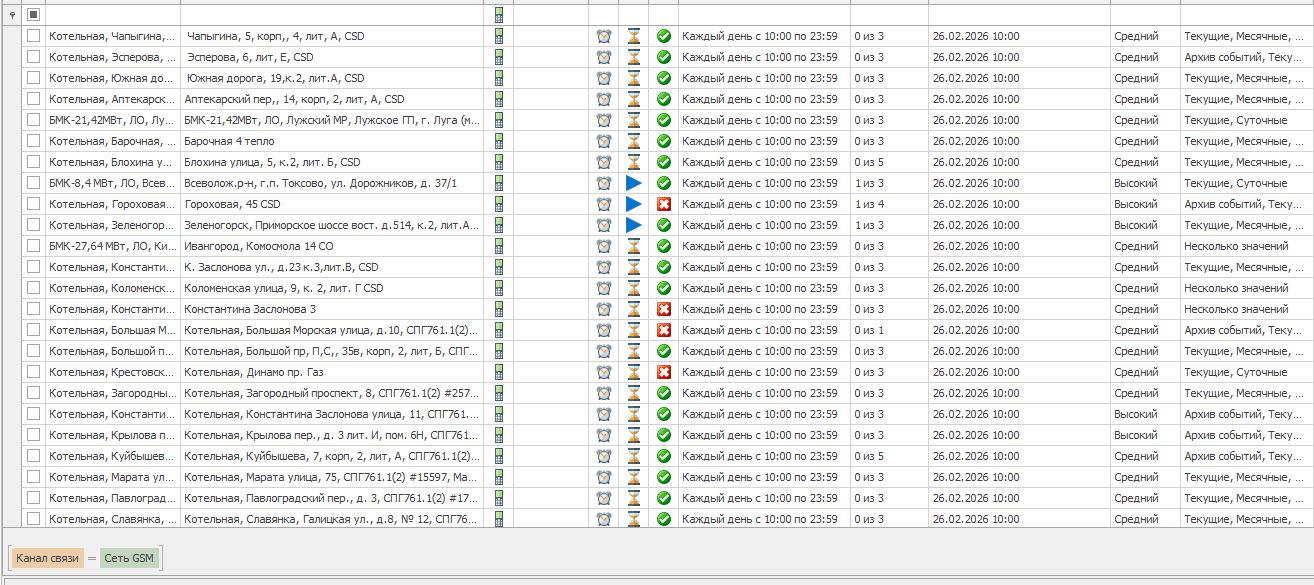Toggle the select-all checkbox in filter row
The width and height of the screenshot is (1314, 585).
(x=34, y=15)
